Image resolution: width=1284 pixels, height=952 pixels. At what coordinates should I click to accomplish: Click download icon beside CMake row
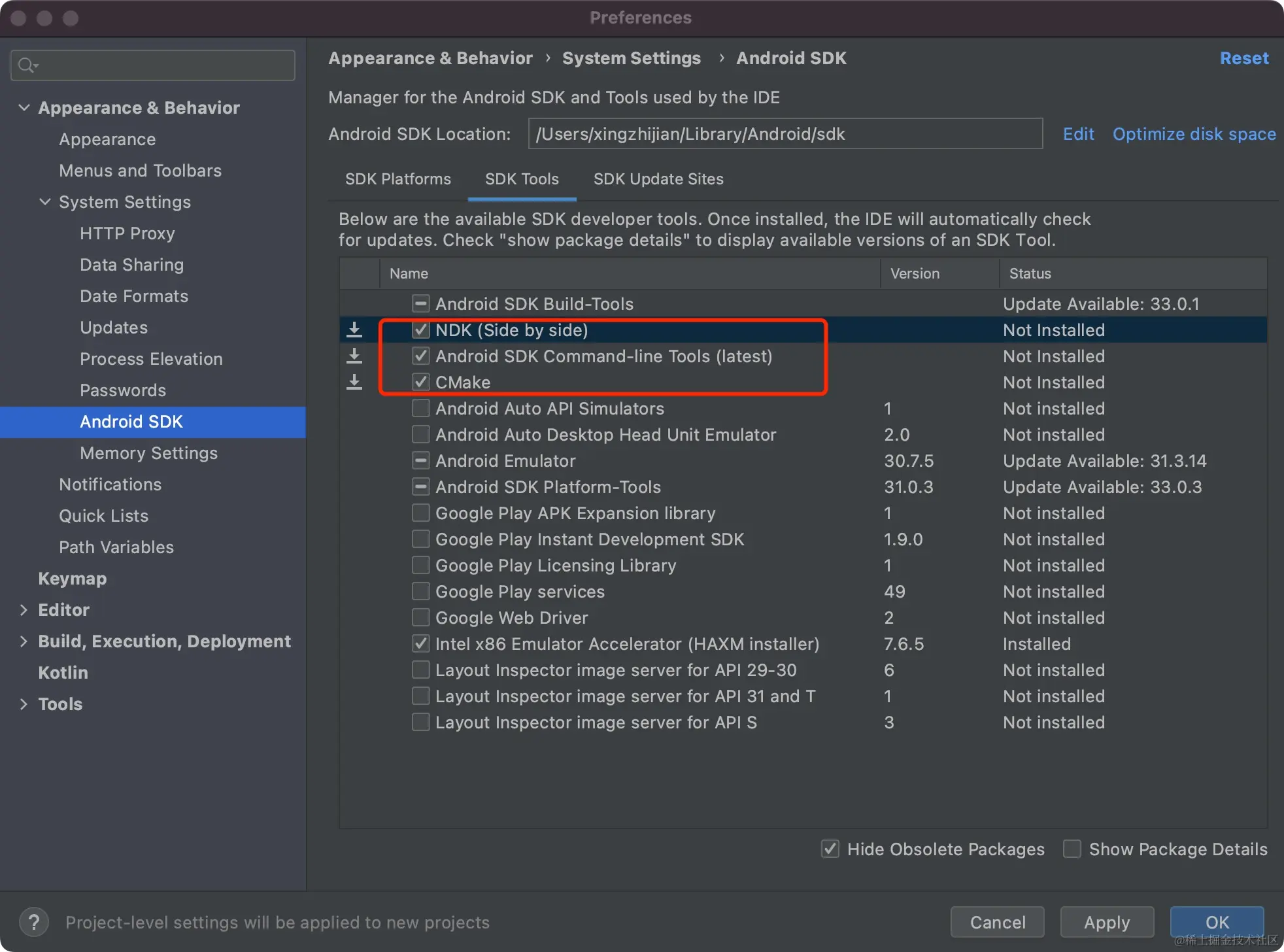[x=354, y=382]
